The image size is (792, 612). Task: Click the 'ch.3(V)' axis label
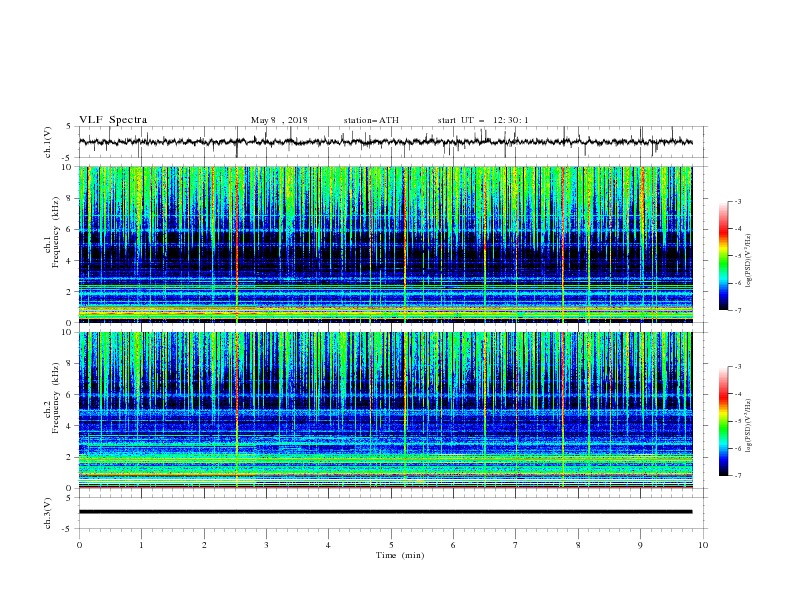point(48,513)
